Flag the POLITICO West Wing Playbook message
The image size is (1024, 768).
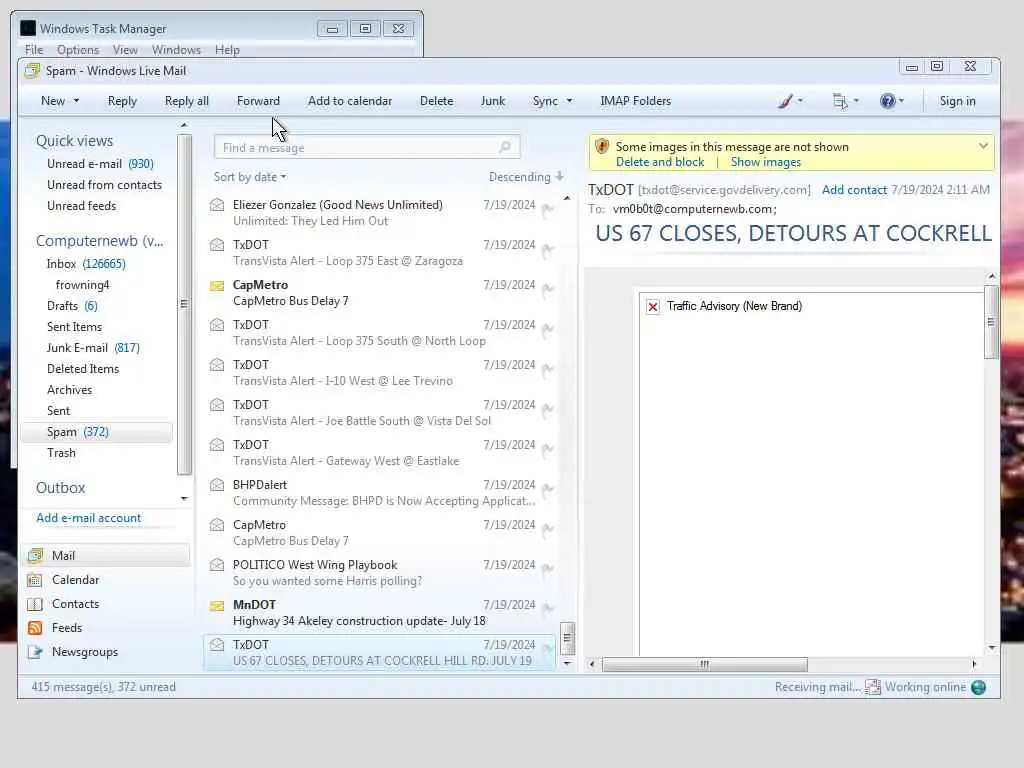point(548,569)
